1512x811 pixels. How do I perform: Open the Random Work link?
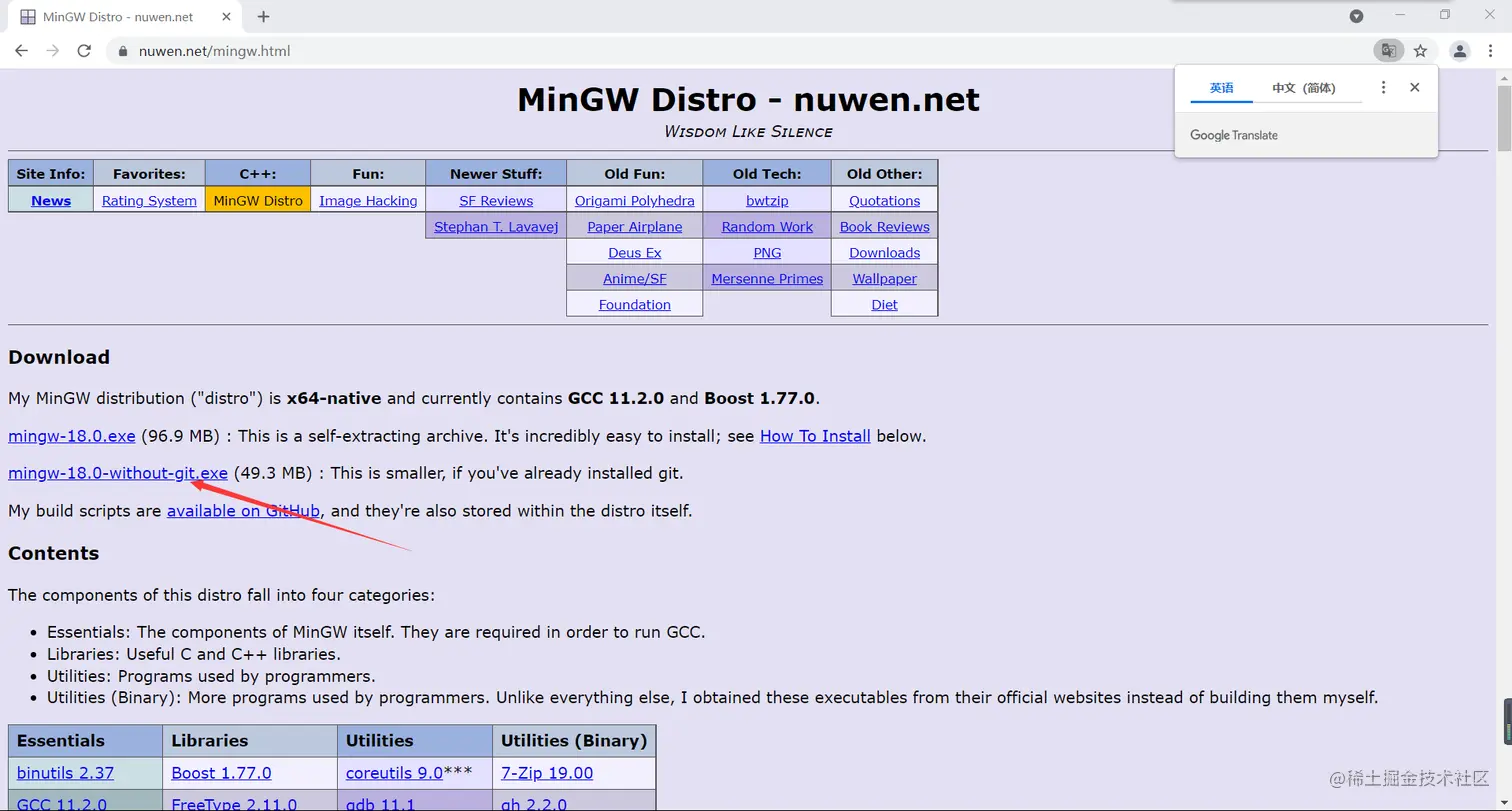767,226
